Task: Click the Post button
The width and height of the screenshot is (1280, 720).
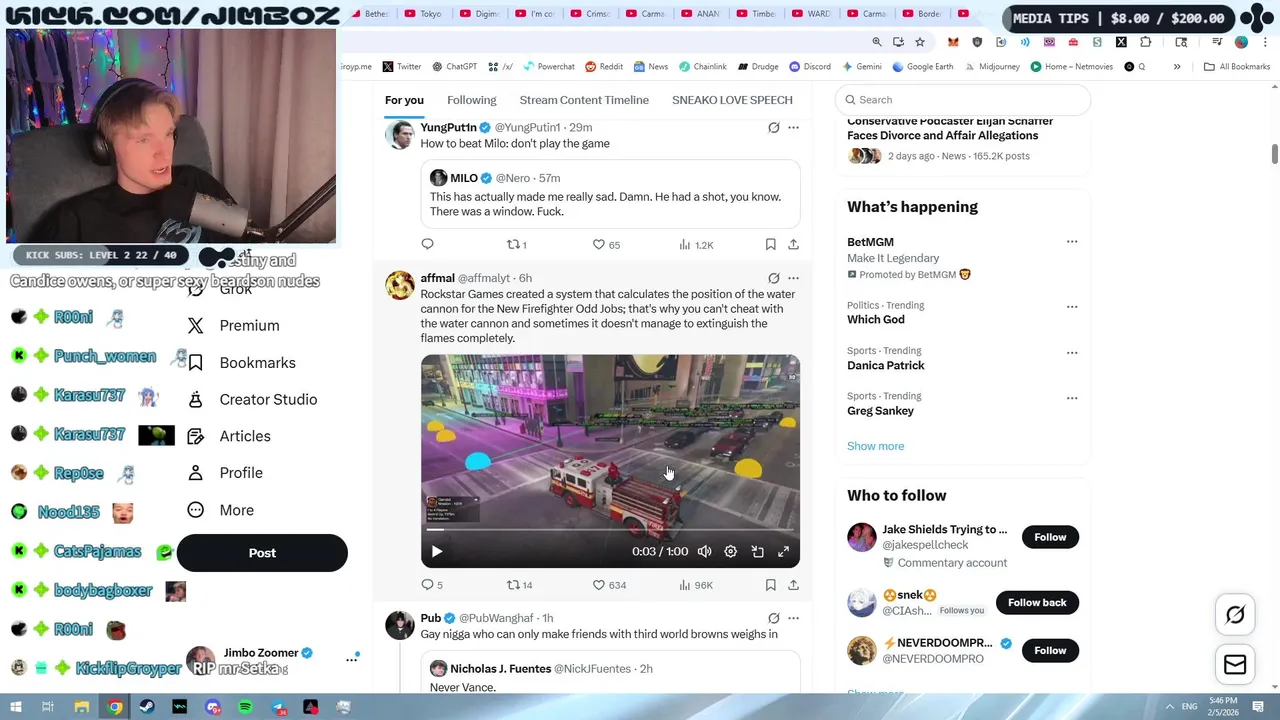Action: pyautogui.click(x=262, y=553)
